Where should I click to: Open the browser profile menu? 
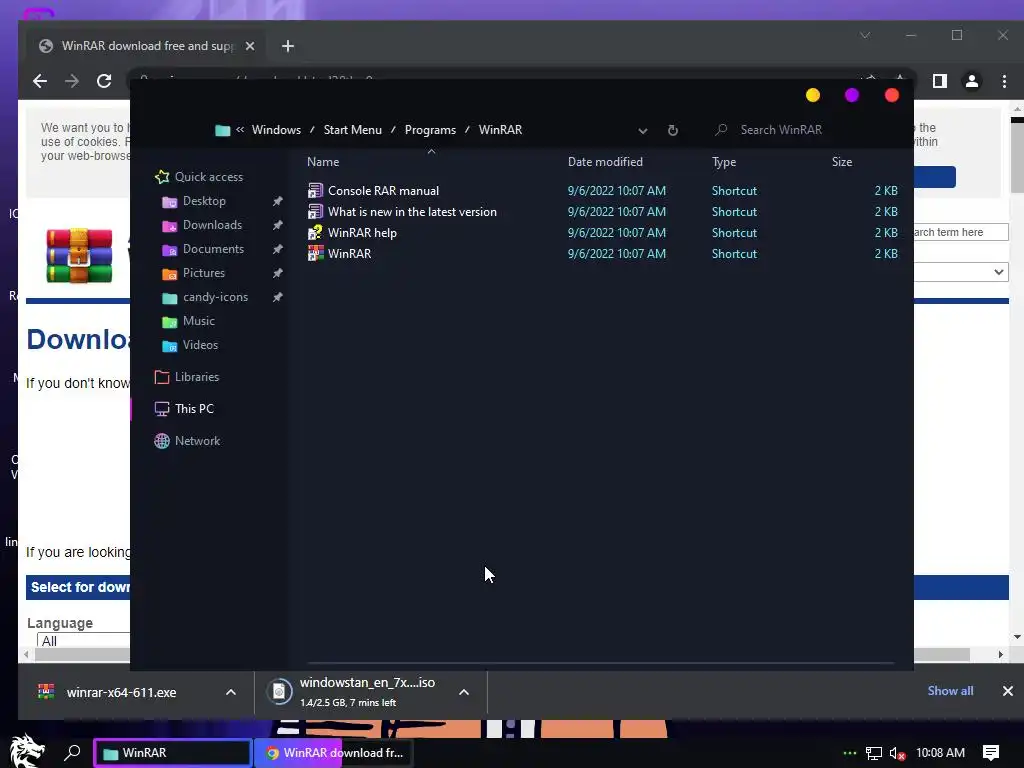coord(972,81)
